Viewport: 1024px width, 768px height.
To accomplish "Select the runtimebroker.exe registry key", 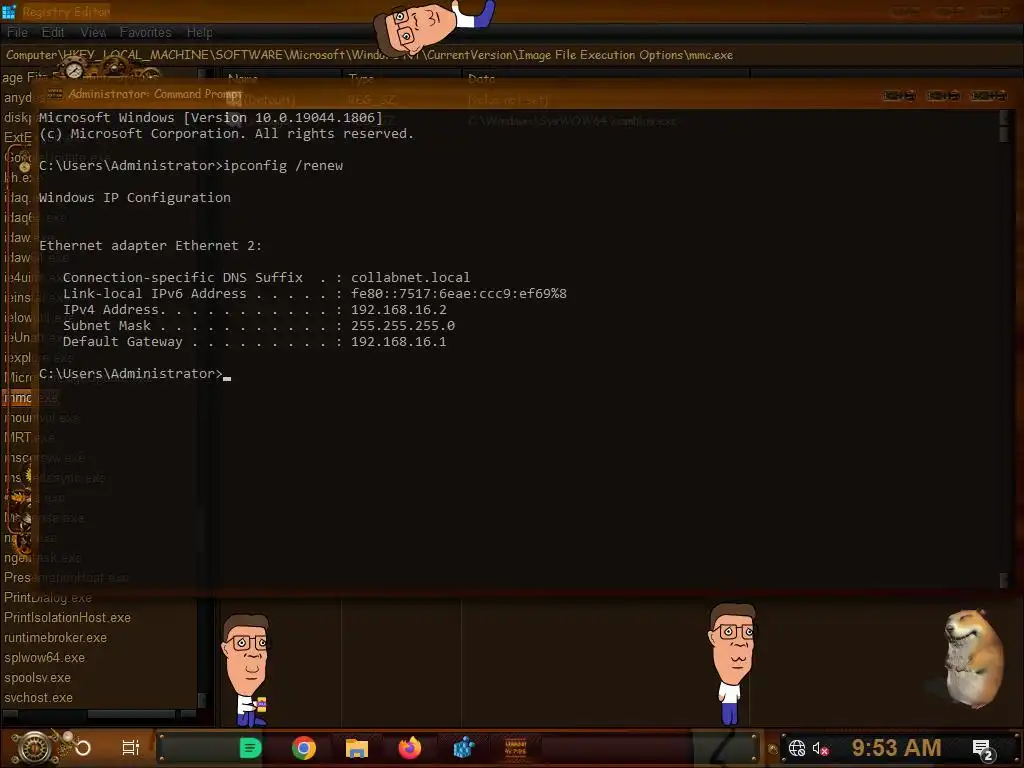I will 56,637.
